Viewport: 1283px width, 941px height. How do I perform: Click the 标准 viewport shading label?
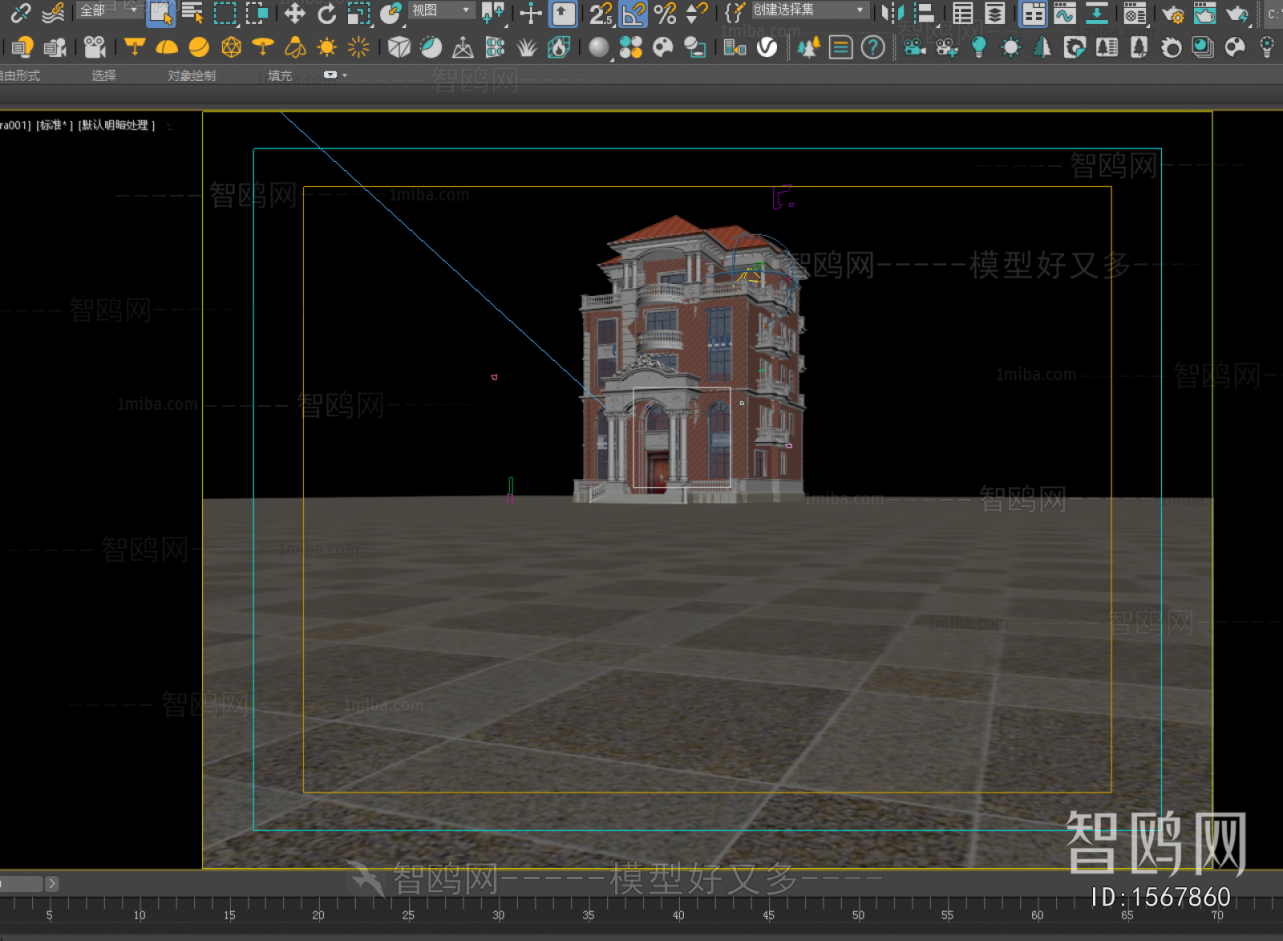click(55, 125)
